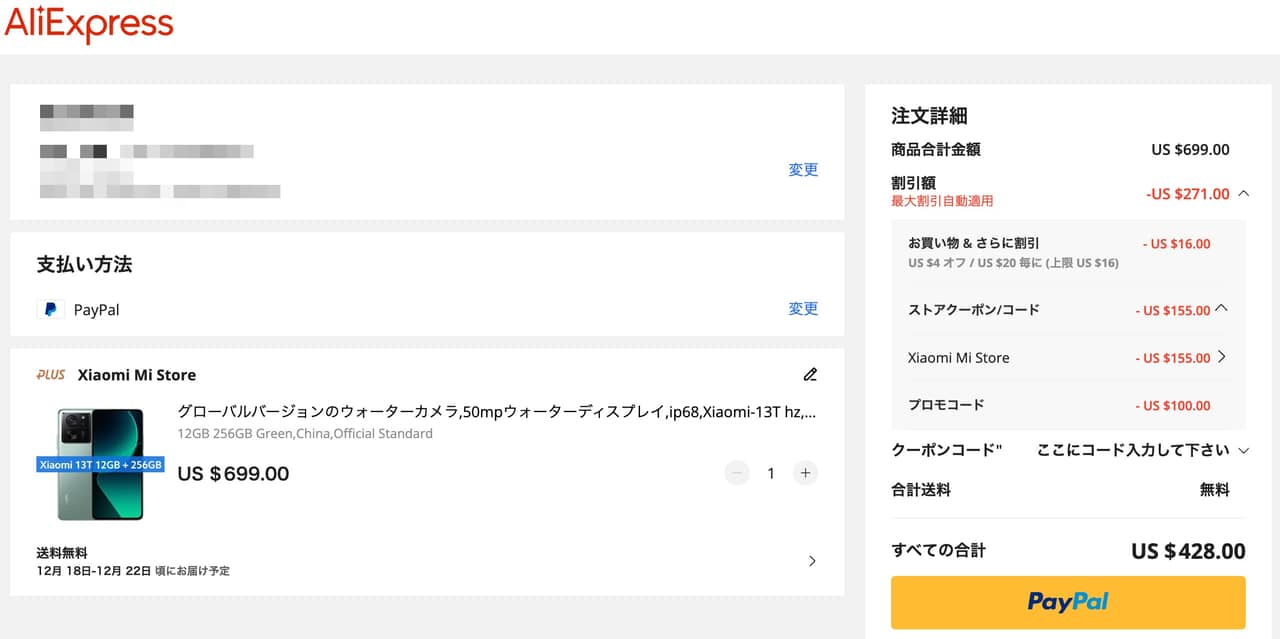Open Xiaomi Mi Store coupon details arrow
Image resolution: width=1280 pixels, height=639 pixels.
[1221, 357]
